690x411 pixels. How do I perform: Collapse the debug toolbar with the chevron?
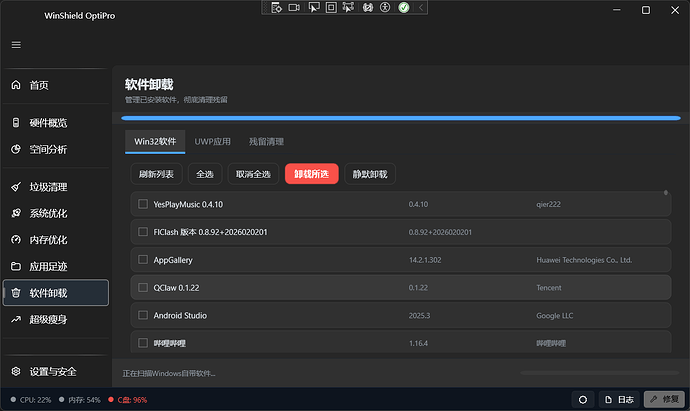pos(421,7)
